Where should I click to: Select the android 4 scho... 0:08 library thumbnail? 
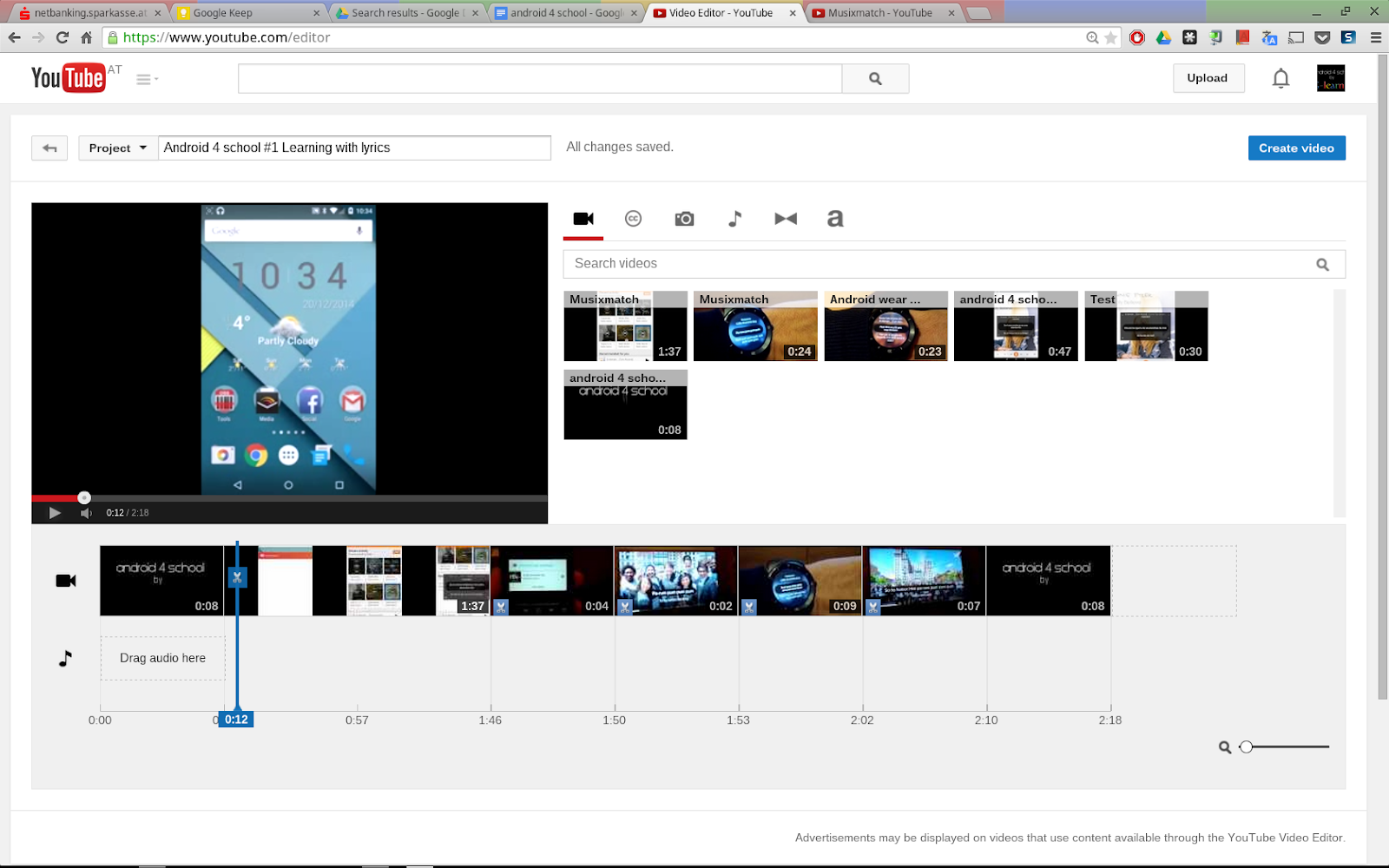tap(625, 404)
